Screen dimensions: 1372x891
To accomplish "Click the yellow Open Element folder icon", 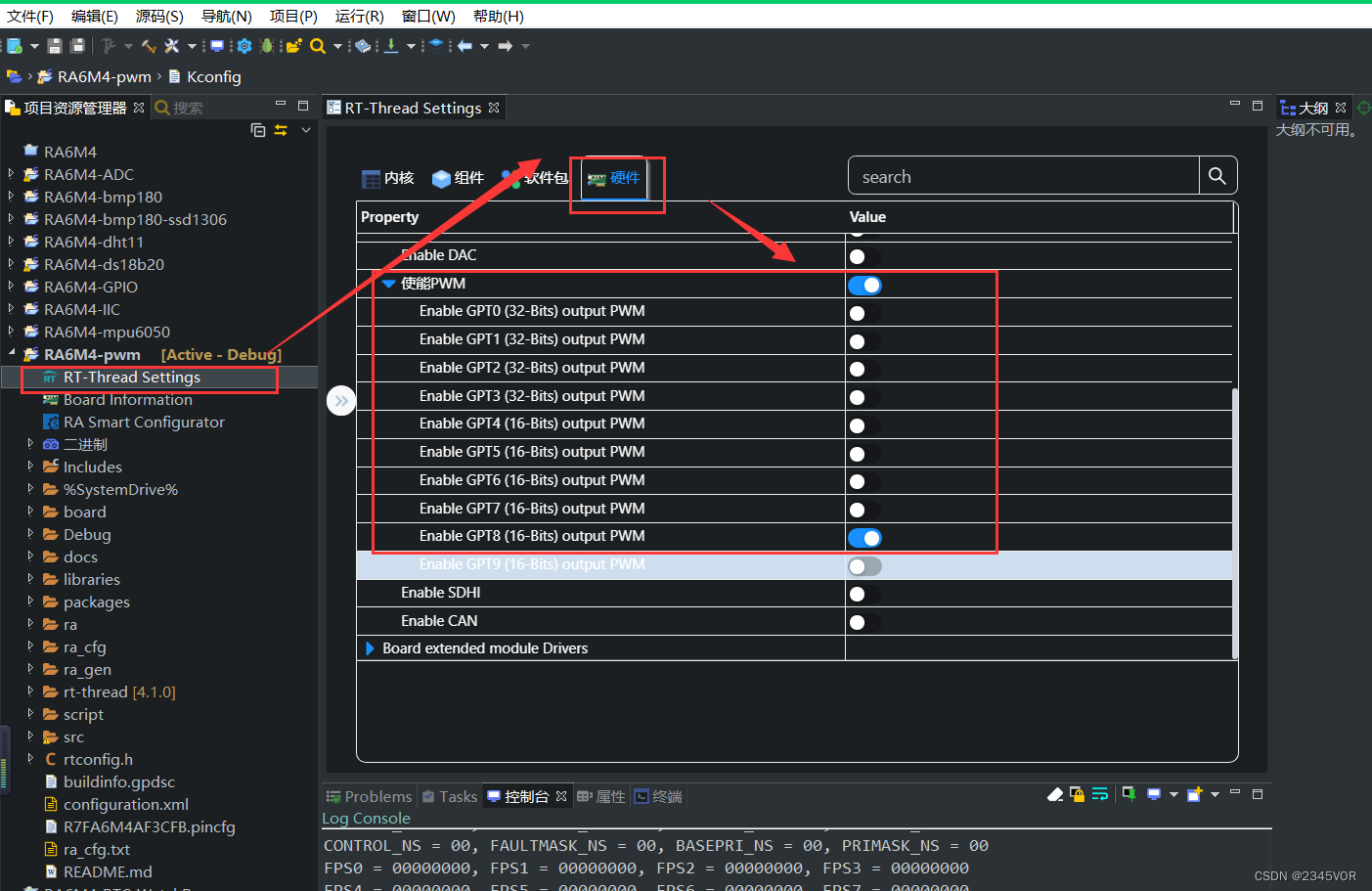I will pos(293,46).
